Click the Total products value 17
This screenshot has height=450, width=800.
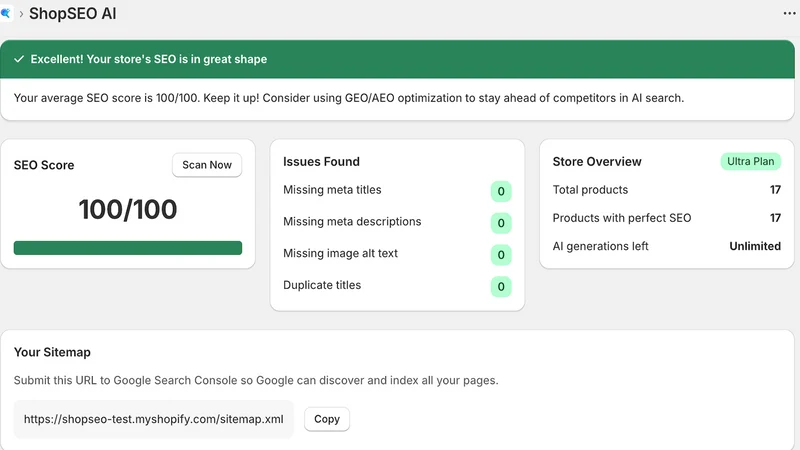coord(775,190)
